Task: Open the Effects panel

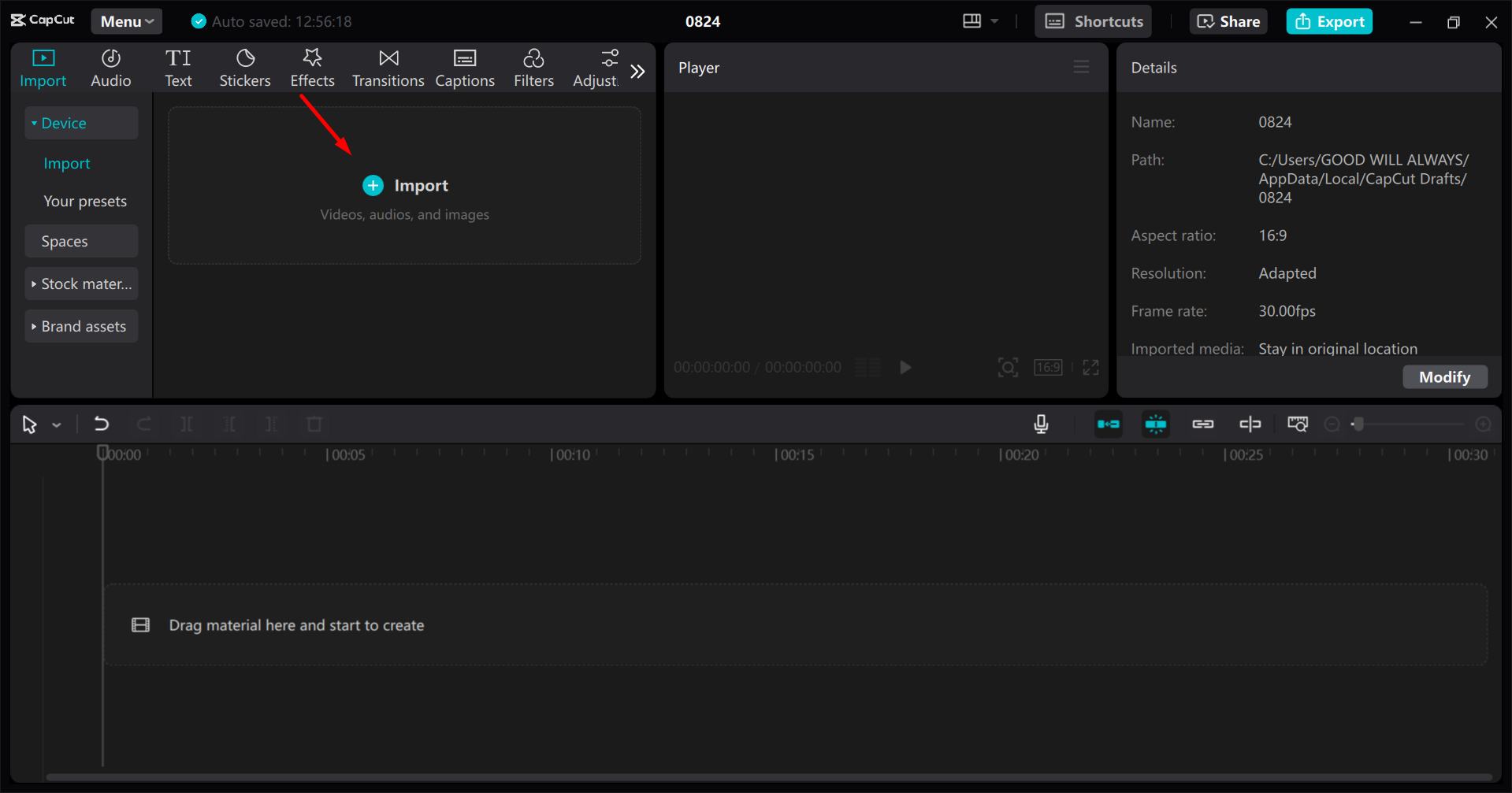Action: click(x=312, y=67)
